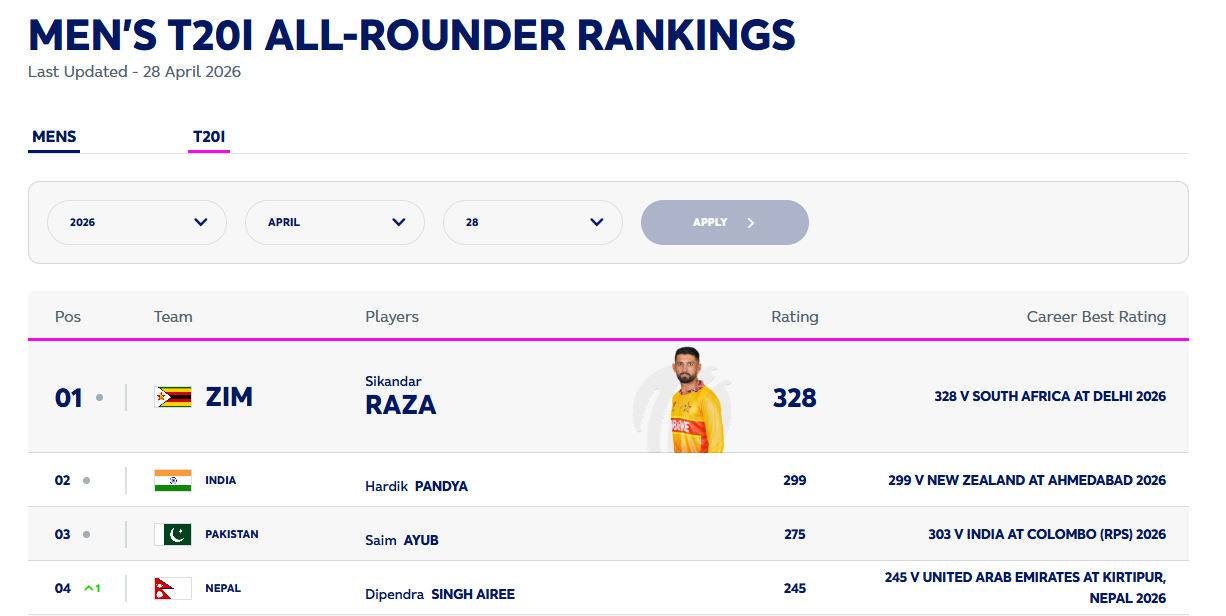Click the no-change dot beside position 02
Image resolution: width=1226 pixels, height=616 pixels.
[x=87, y=480]
